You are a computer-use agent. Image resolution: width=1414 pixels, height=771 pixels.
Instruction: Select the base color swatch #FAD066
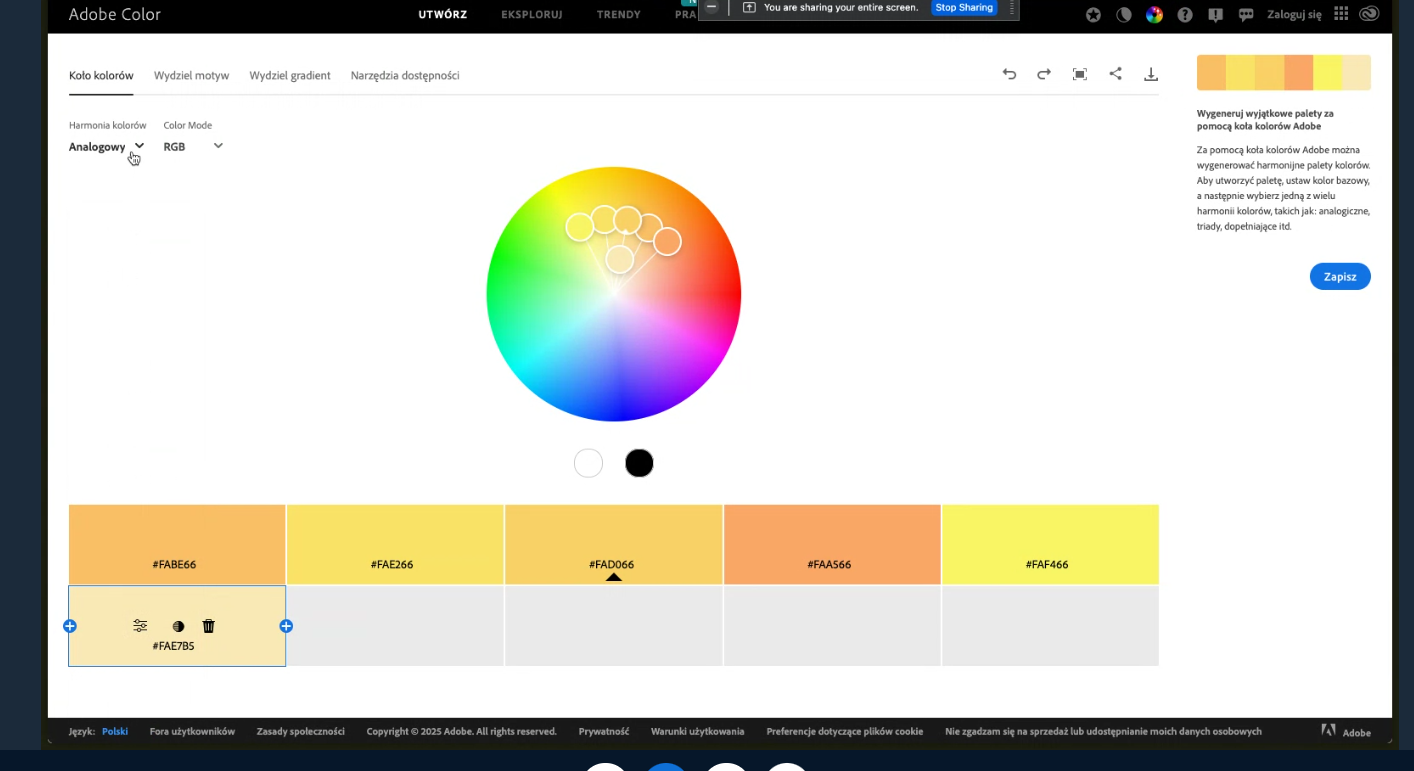(x=614, y=544)
